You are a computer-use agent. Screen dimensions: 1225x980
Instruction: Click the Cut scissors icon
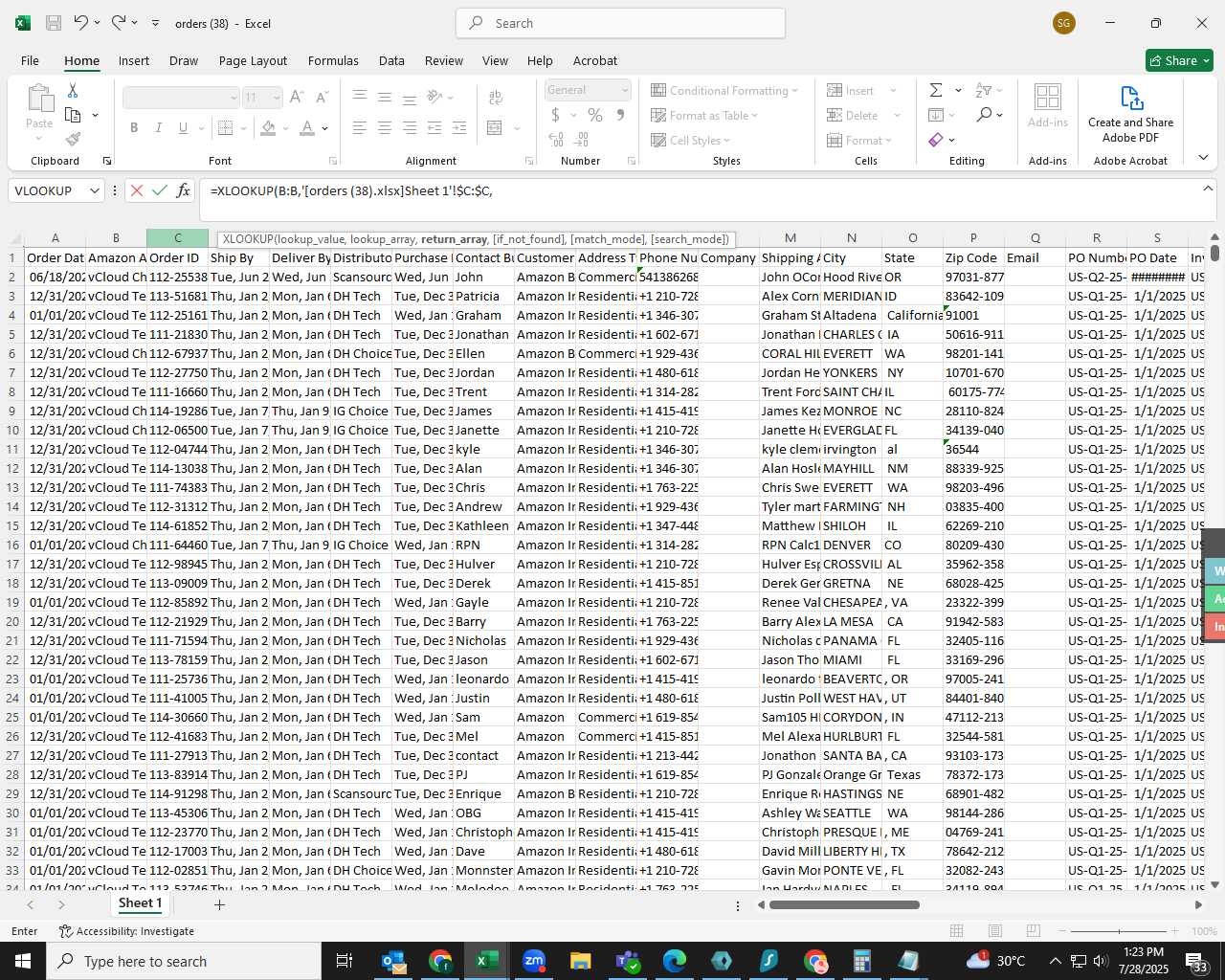[72, 90]
